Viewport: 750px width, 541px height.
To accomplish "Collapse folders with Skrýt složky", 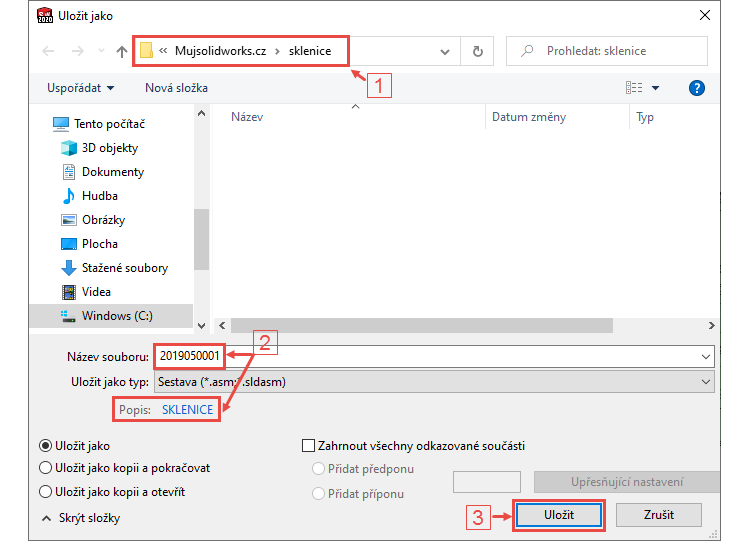I will point(81,518).
